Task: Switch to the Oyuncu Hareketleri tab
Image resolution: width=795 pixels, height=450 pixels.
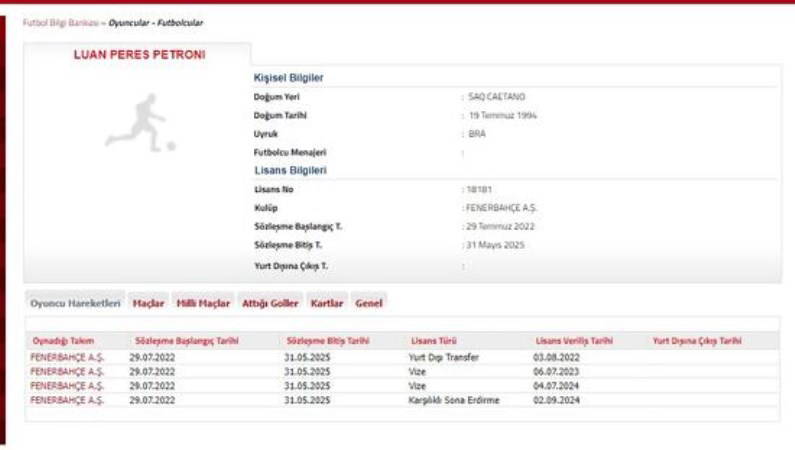Action: point(75,303)
